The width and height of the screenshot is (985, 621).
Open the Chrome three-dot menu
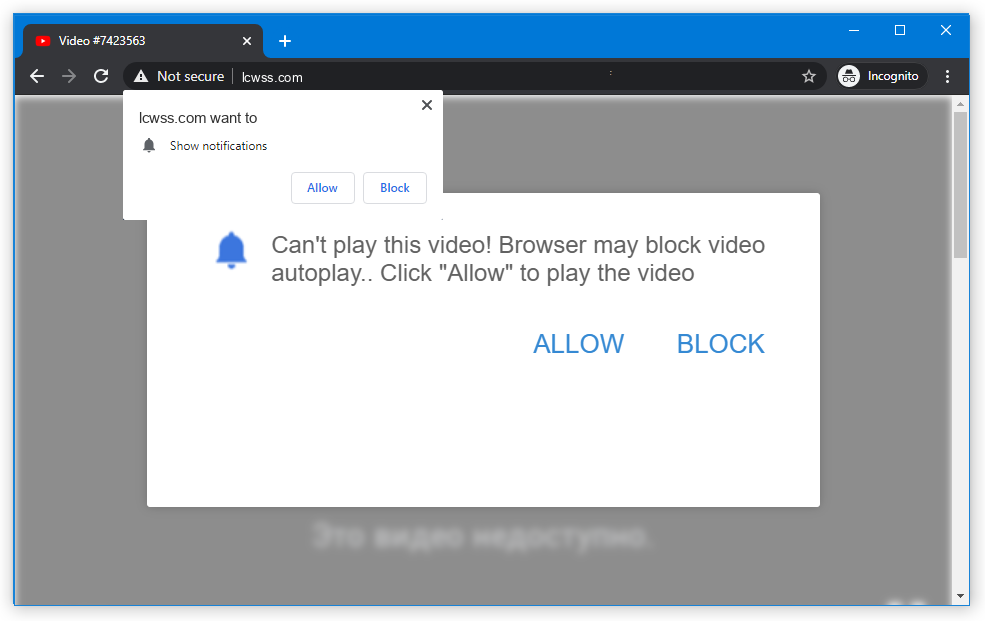[x=947, y=76]
